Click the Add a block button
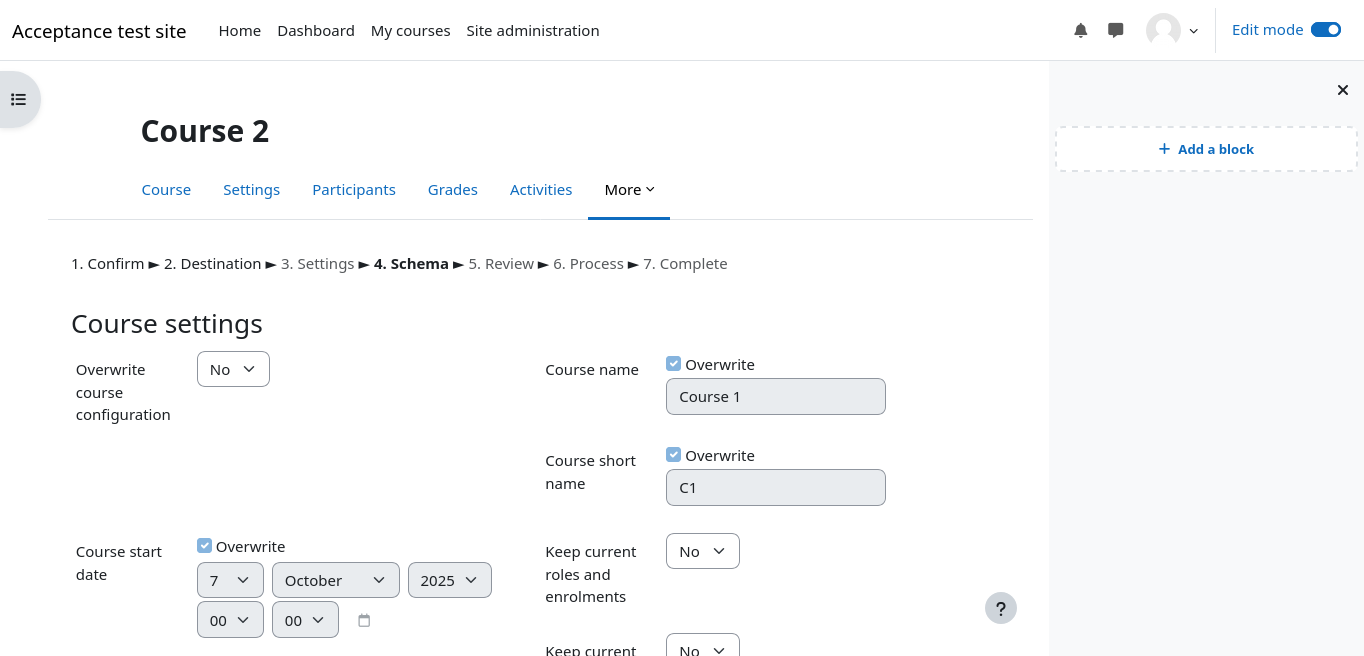The width and height of the screenshot is (1364, 656). pos(1206,149)
